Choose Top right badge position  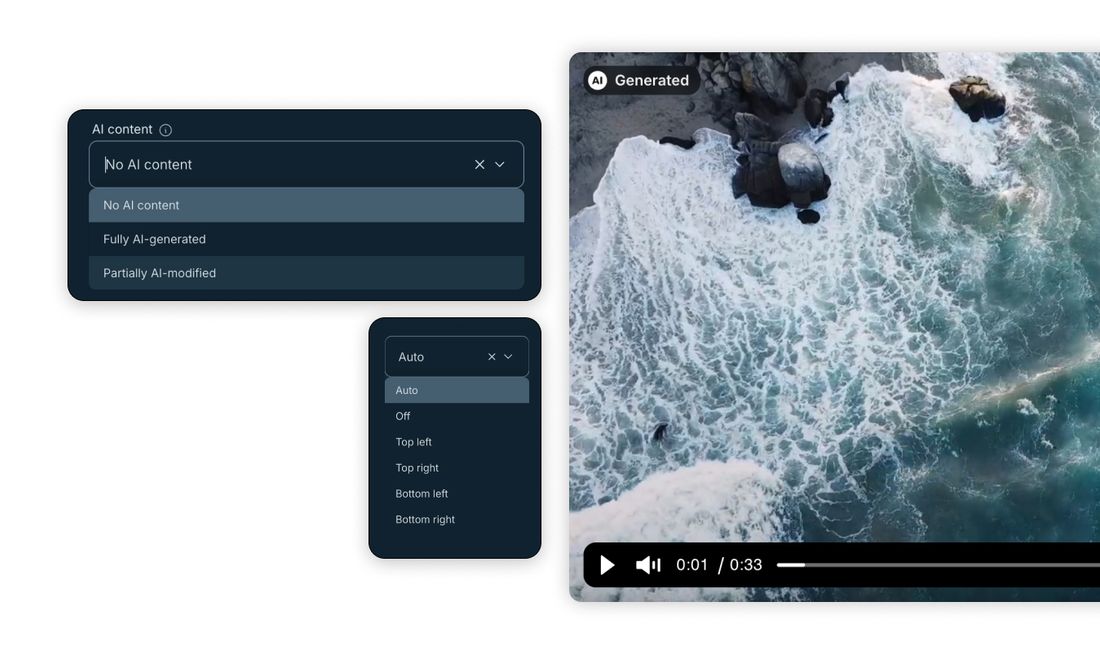click(x=457, y=468)
